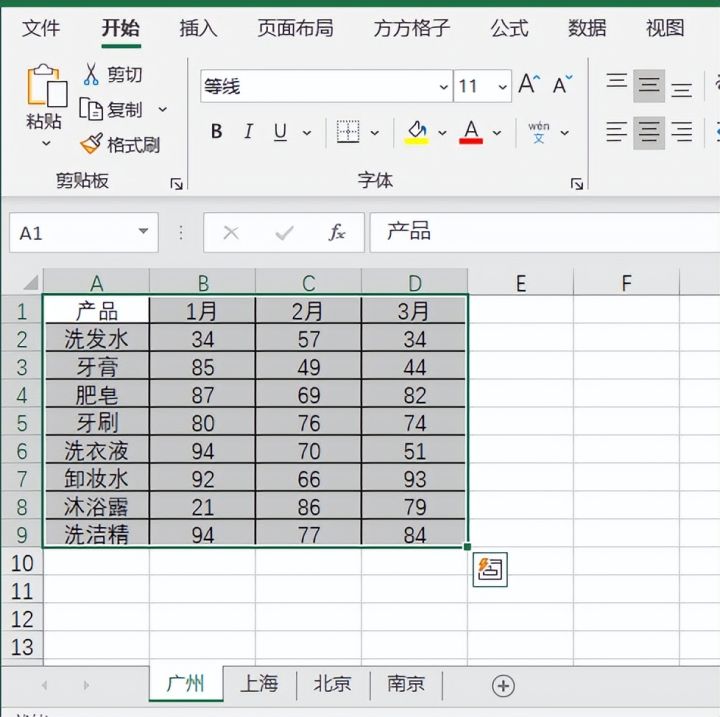Click previous sheet navigation arrow
This screenshot has width=720, height=717.
(x=45, y=685)
